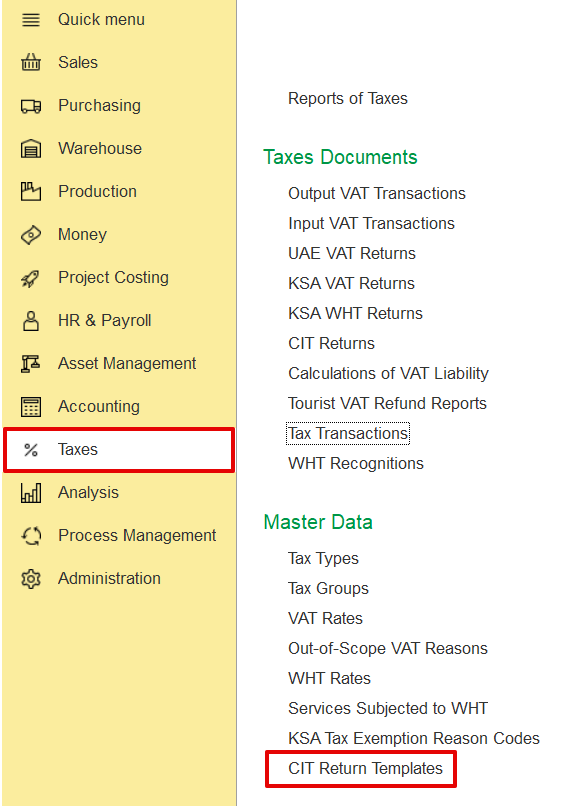Open the Quick menu hamburger icon

tap(31, 20)
